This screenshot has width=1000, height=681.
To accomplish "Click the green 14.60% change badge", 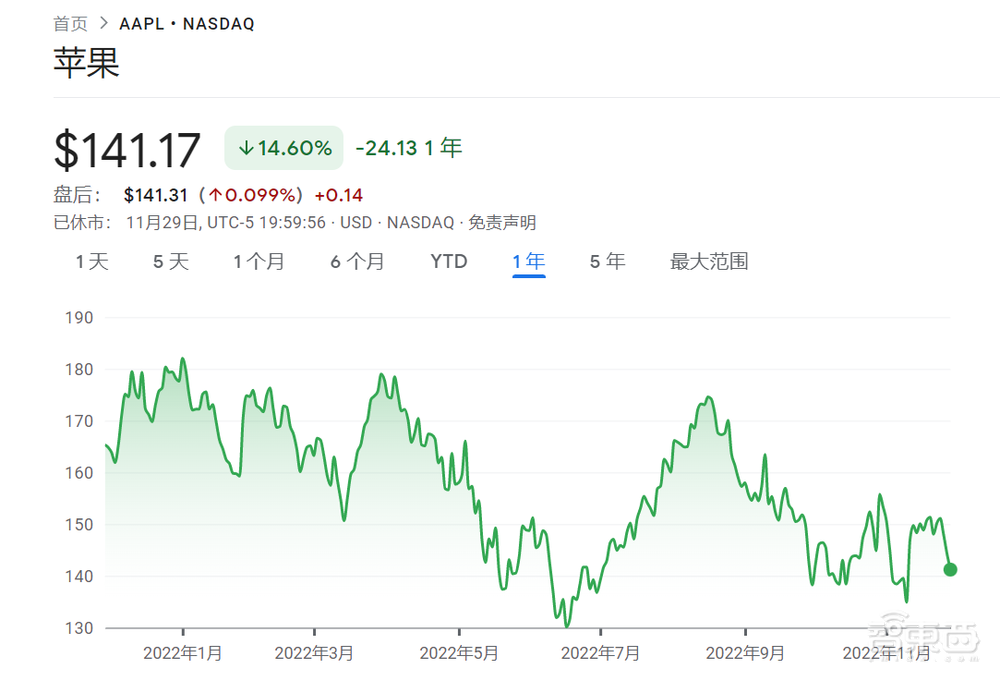I will 284,149.
